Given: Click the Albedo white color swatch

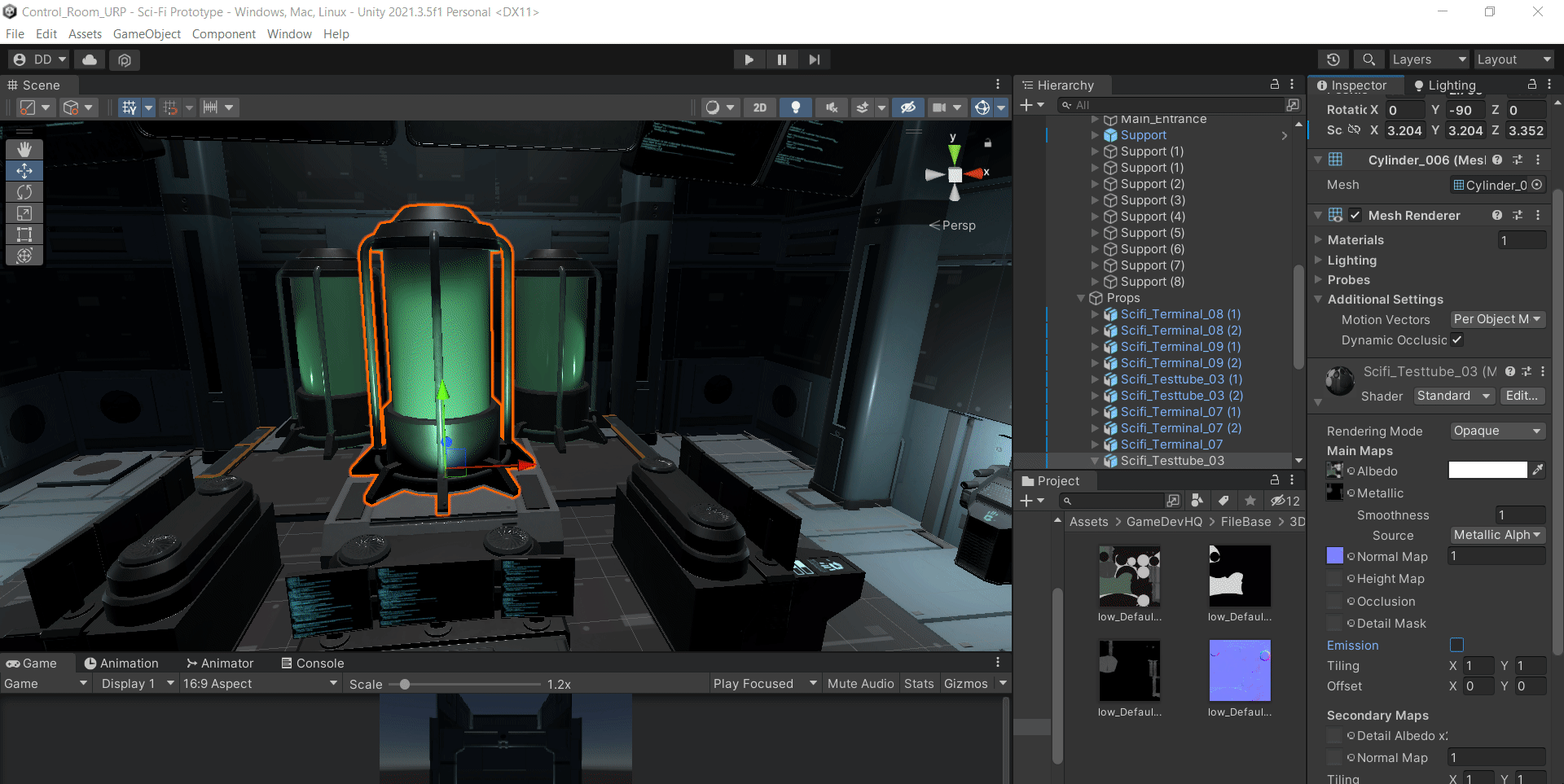Looking at the screenshot, I should pos(1487,471).
